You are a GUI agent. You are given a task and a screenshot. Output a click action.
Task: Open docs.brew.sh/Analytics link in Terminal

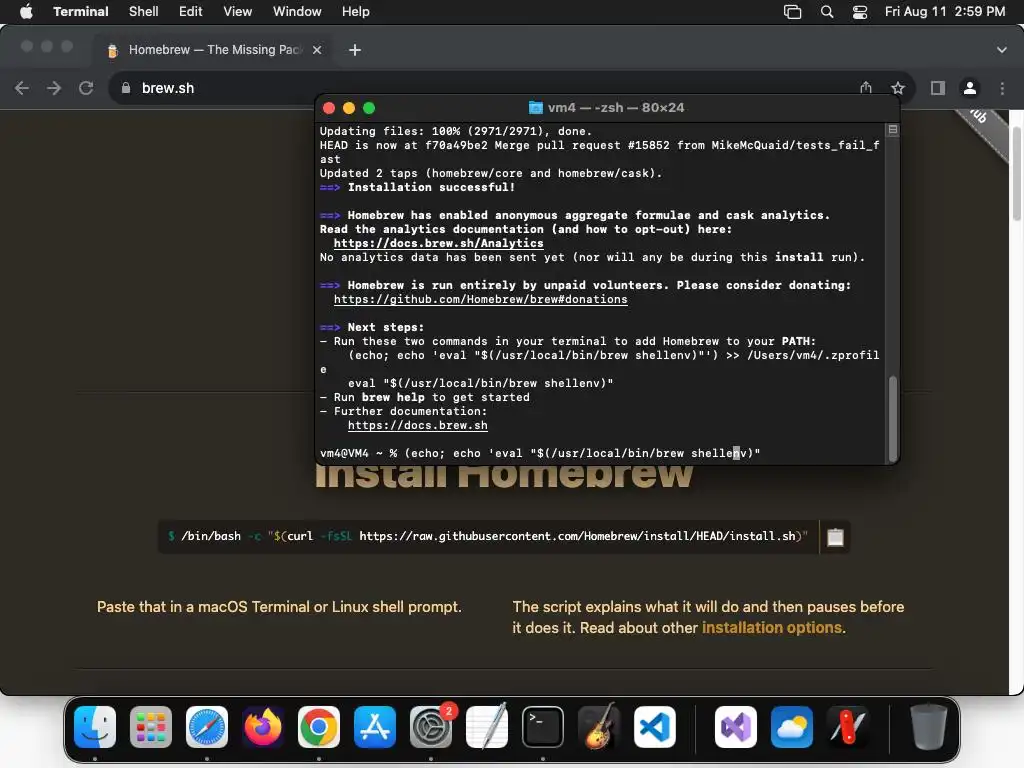[x=438, y=243]
